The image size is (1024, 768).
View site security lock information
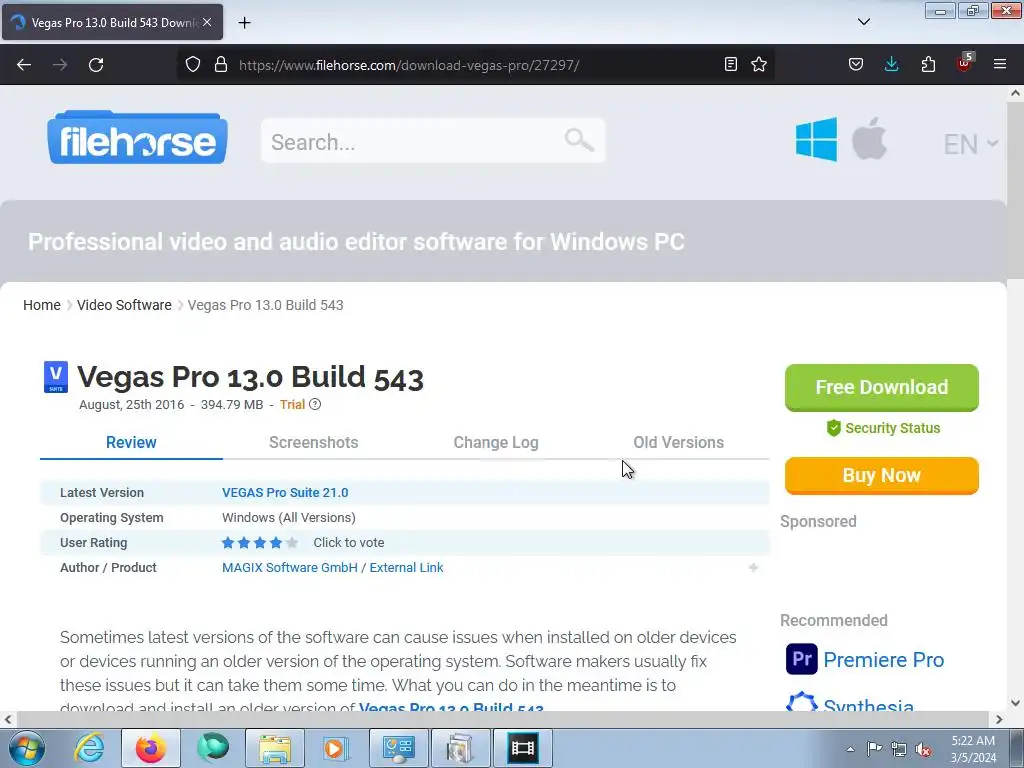coord(221,64)
